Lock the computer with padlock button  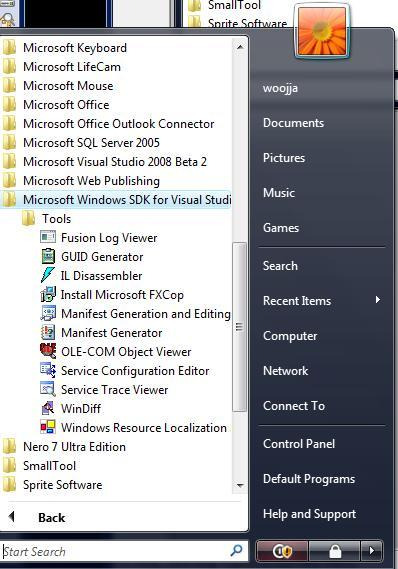click(335, 552)
